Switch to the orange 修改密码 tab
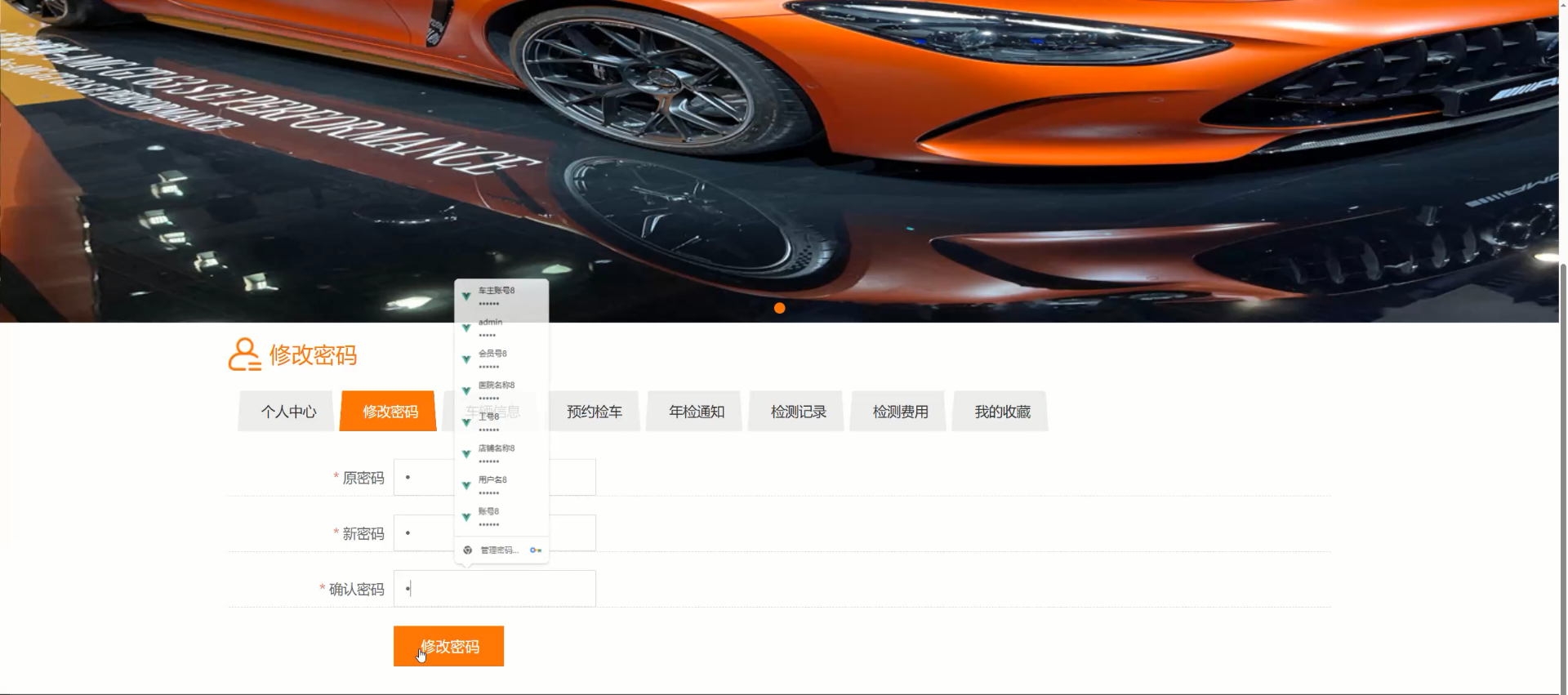This screenshot has width=1568, height=695. pyautogui.click(x=390, y=412)
